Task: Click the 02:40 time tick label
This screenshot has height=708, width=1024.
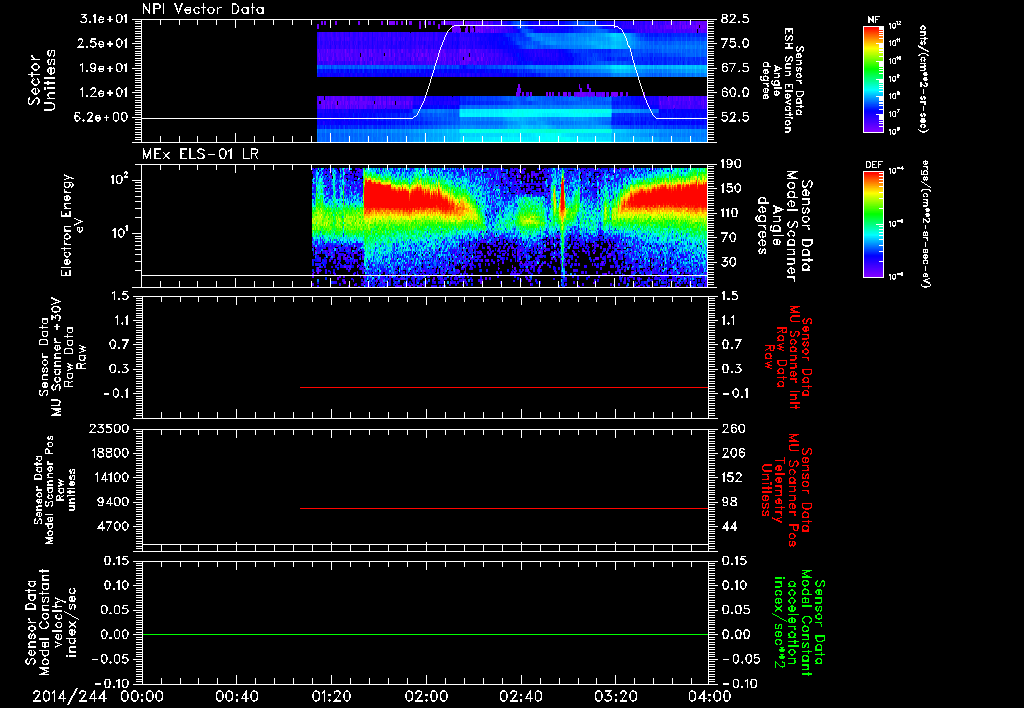Action: pos(520,696)
